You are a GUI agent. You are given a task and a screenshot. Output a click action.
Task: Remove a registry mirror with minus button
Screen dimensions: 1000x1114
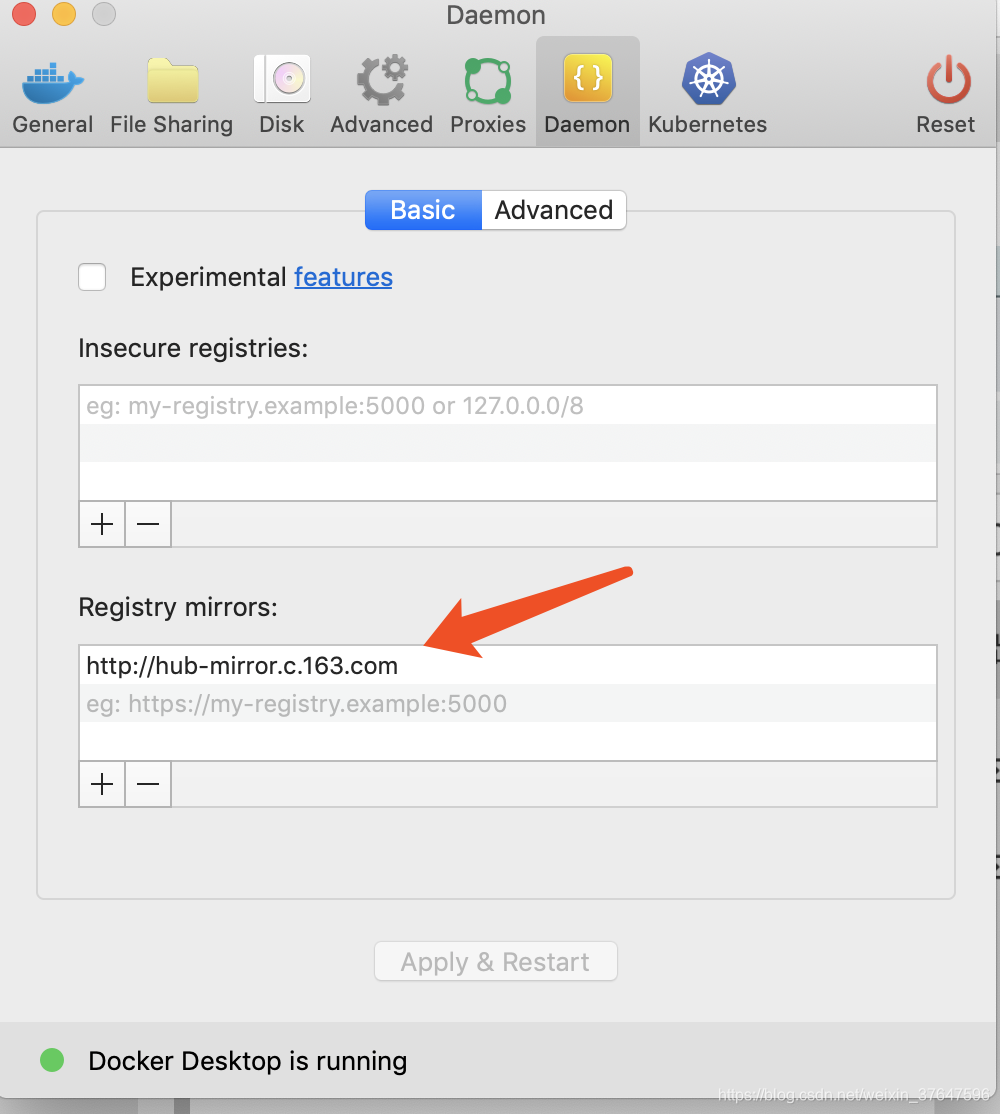(148, 784)
